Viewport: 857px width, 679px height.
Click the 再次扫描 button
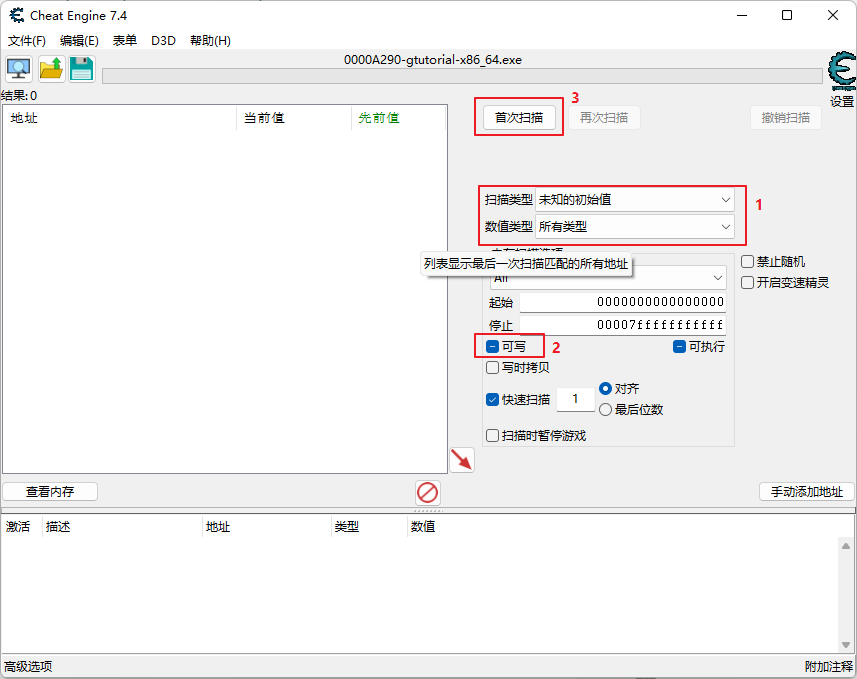pos(604,118)
